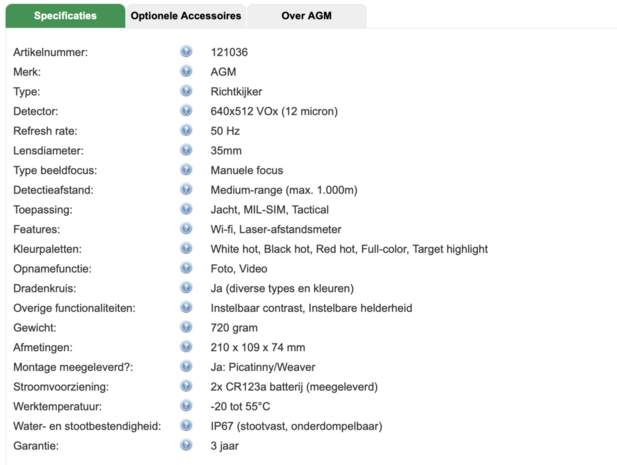
Task: Select detector value 640x512 VOx
Action: pos(274,111)
